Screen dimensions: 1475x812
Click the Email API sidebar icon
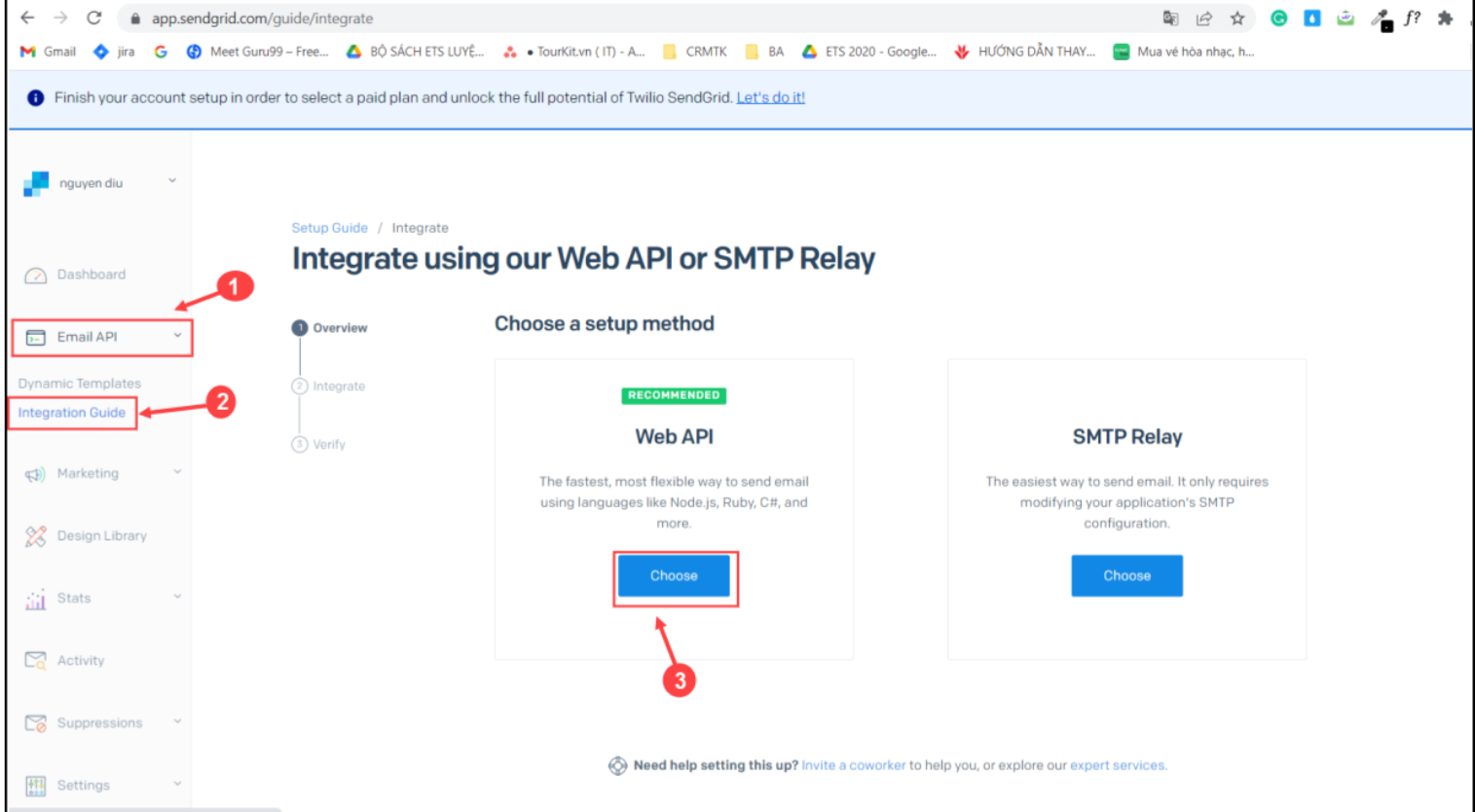tap(35, 338)
